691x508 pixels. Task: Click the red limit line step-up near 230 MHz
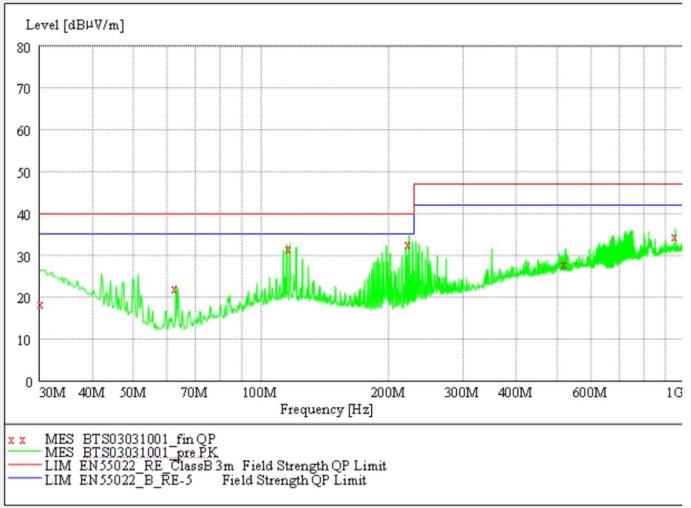pyautogui.click(x=414, y=198)
